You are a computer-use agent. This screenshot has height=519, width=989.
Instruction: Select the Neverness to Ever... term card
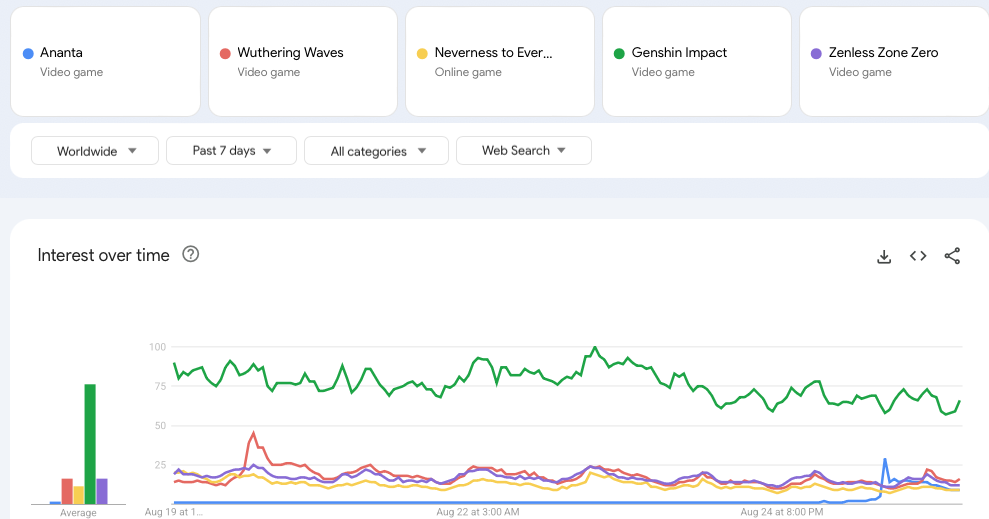point(500,62)
